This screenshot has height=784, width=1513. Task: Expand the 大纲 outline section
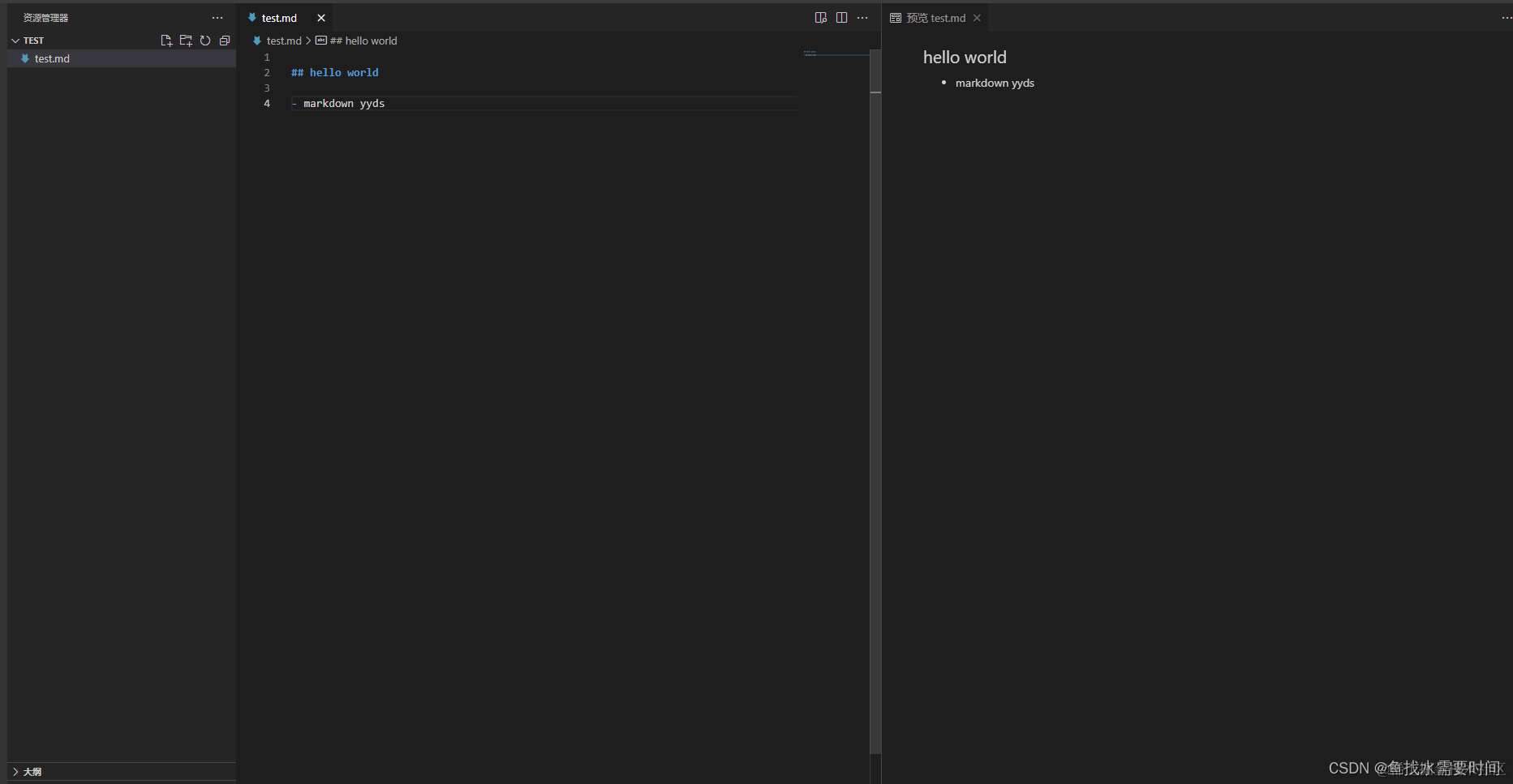point(122,772)
